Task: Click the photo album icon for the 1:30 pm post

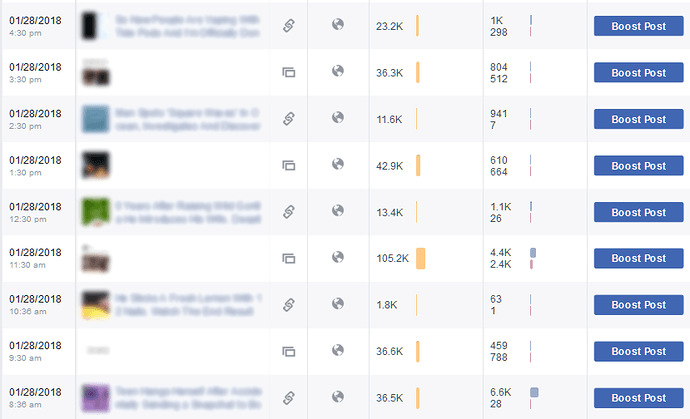Action: [289, 165]
